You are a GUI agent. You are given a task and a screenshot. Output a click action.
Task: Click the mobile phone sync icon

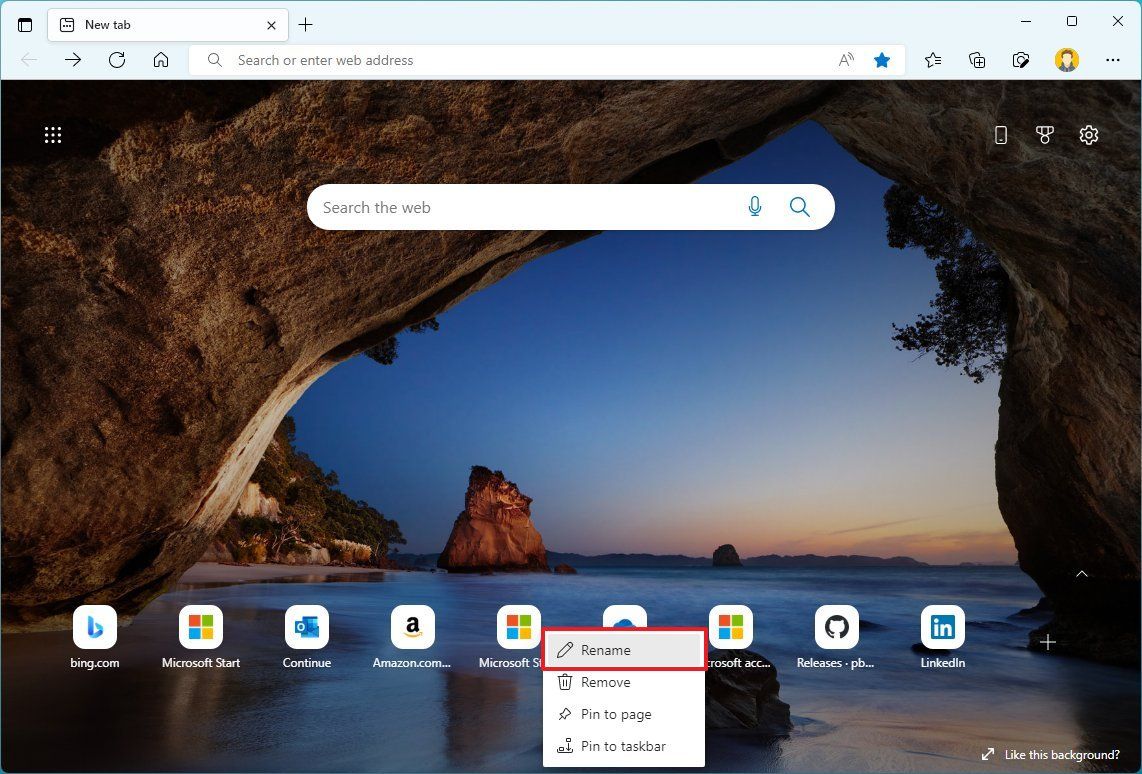coord(1000,134)
